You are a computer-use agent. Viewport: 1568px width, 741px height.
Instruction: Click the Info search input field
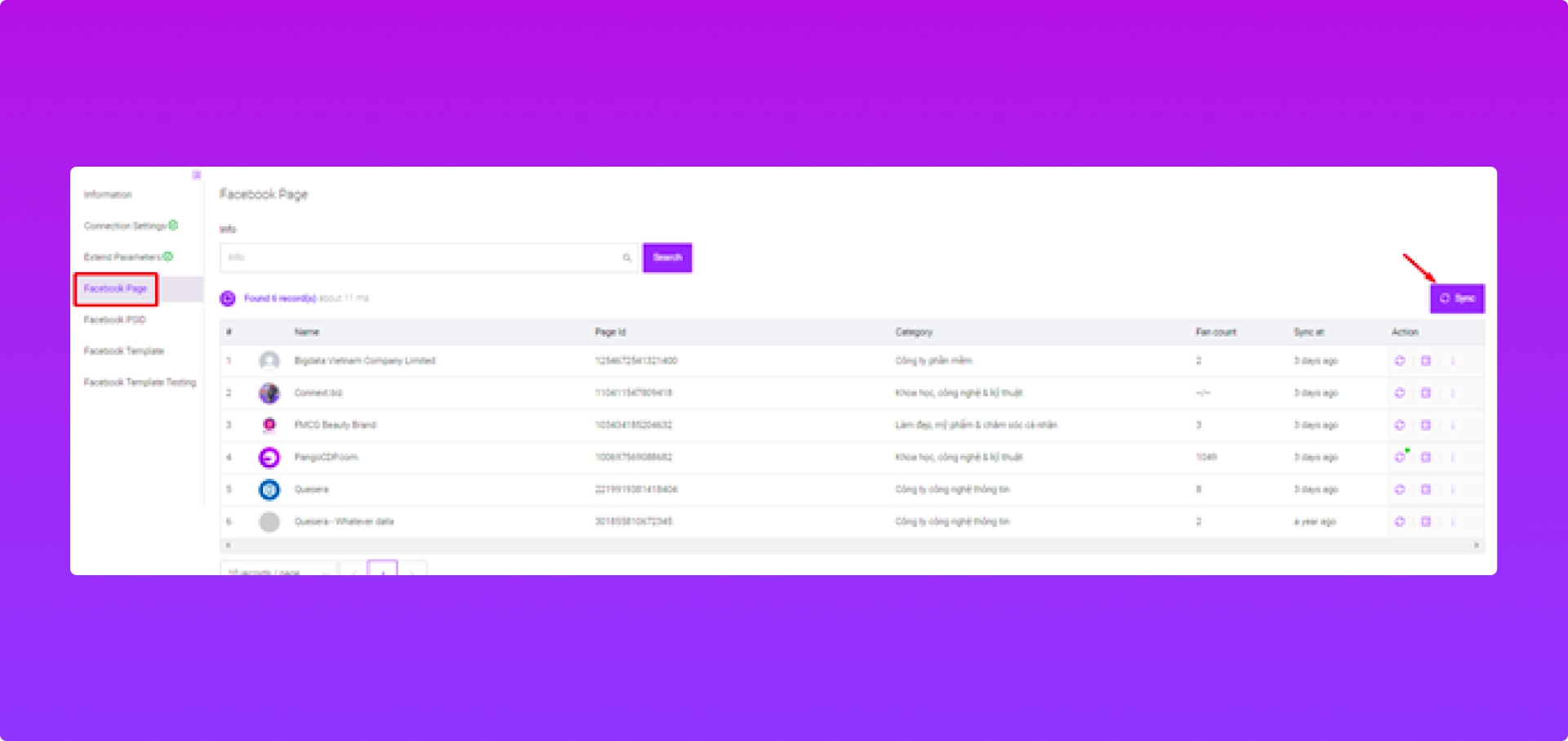click(421, 257)
